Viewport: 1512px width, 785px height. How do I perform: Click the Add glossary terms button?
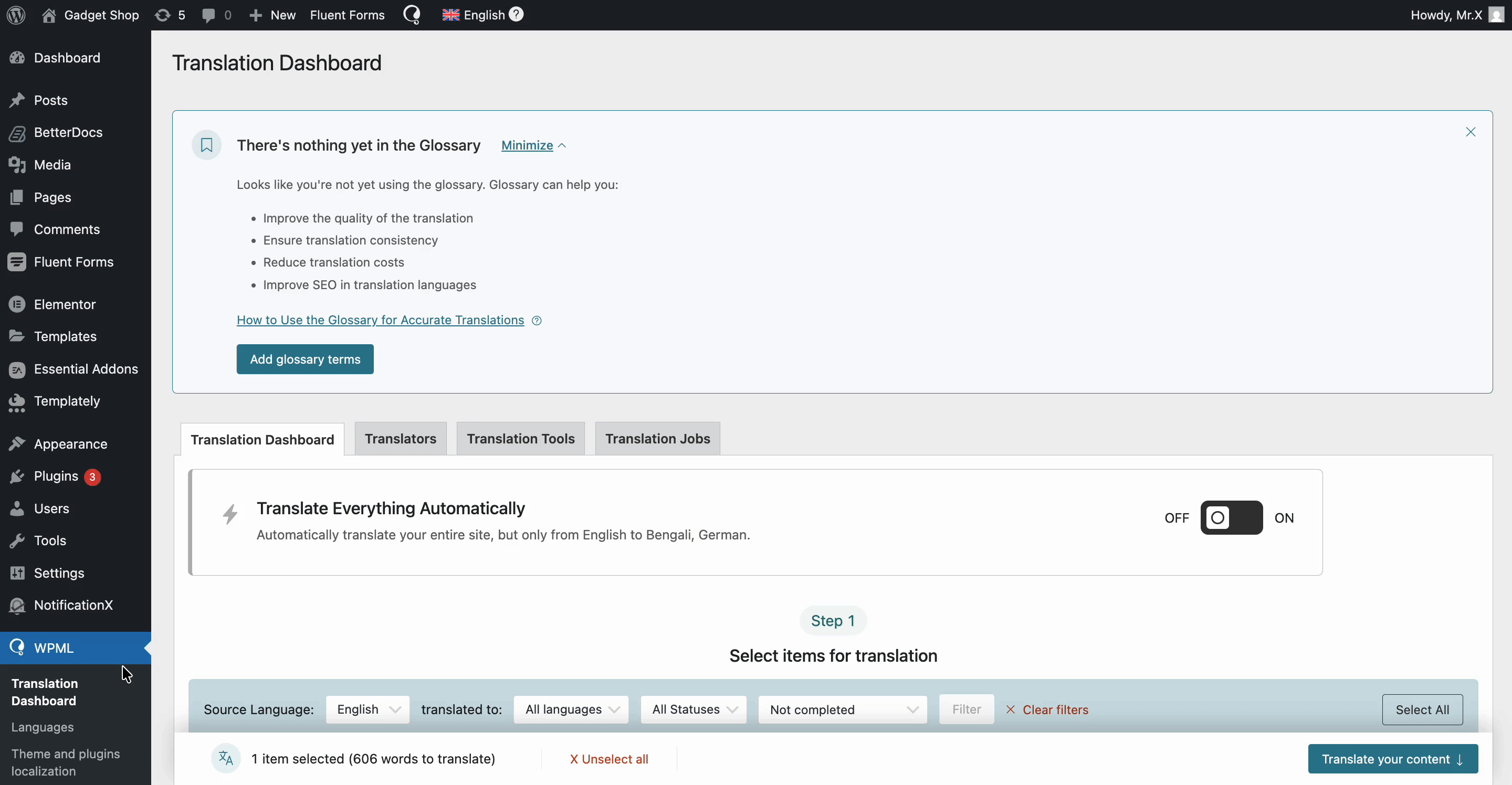click(x=304, y=359)
